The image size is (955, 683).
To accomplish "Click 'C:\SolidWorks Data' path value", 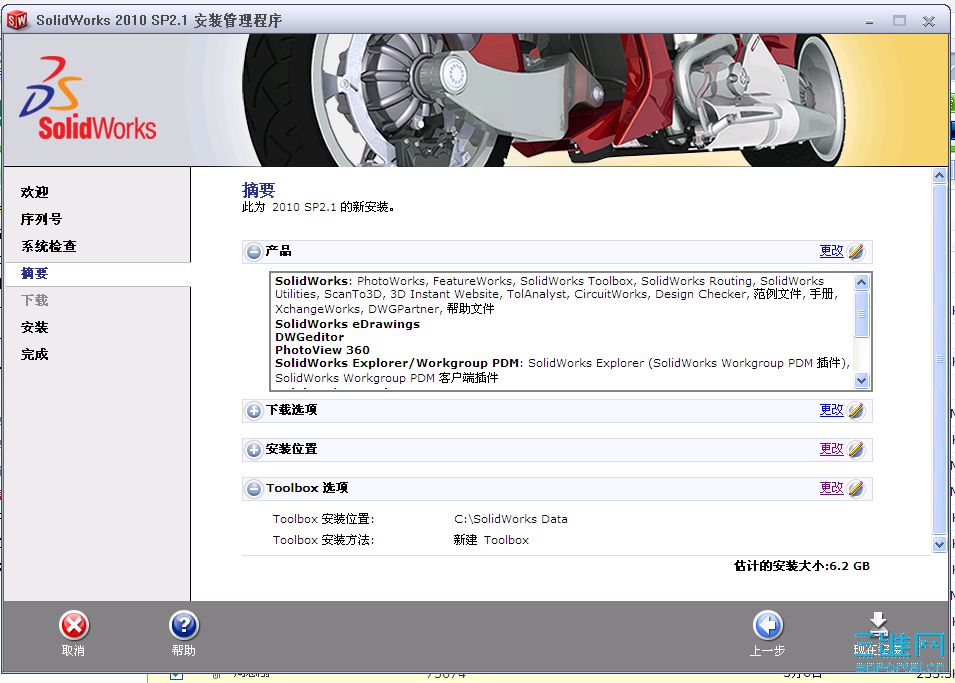I will pos(510,519).
